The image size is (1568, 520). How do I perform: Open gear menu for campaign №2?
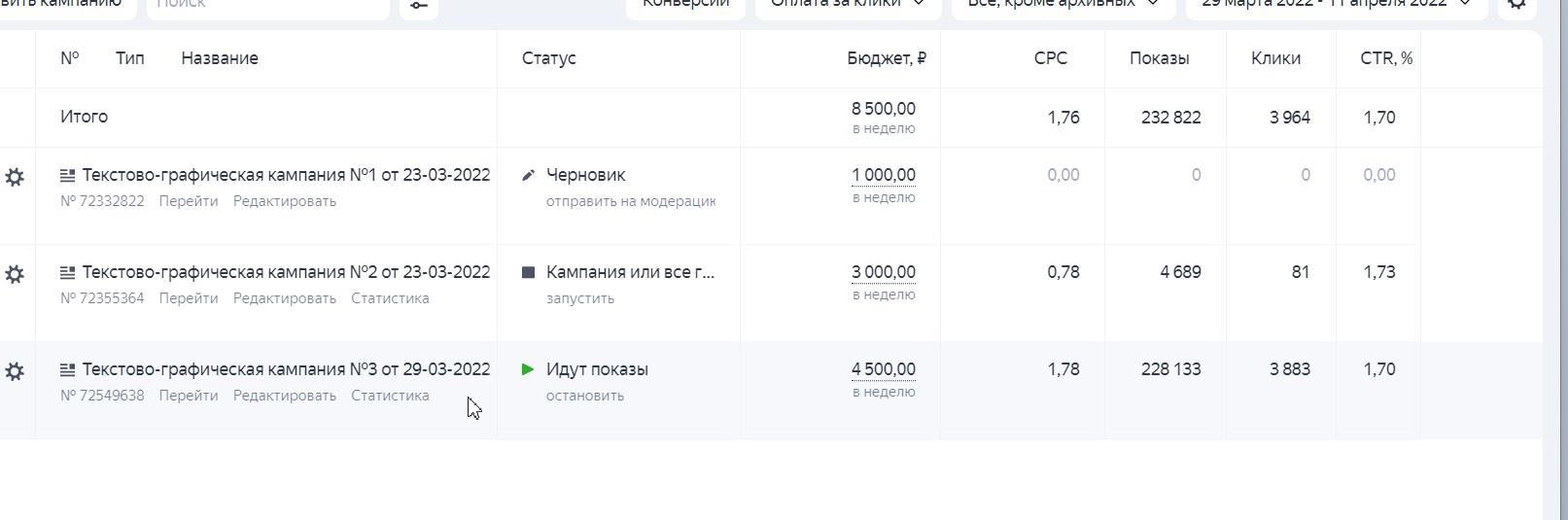[15, 274]
